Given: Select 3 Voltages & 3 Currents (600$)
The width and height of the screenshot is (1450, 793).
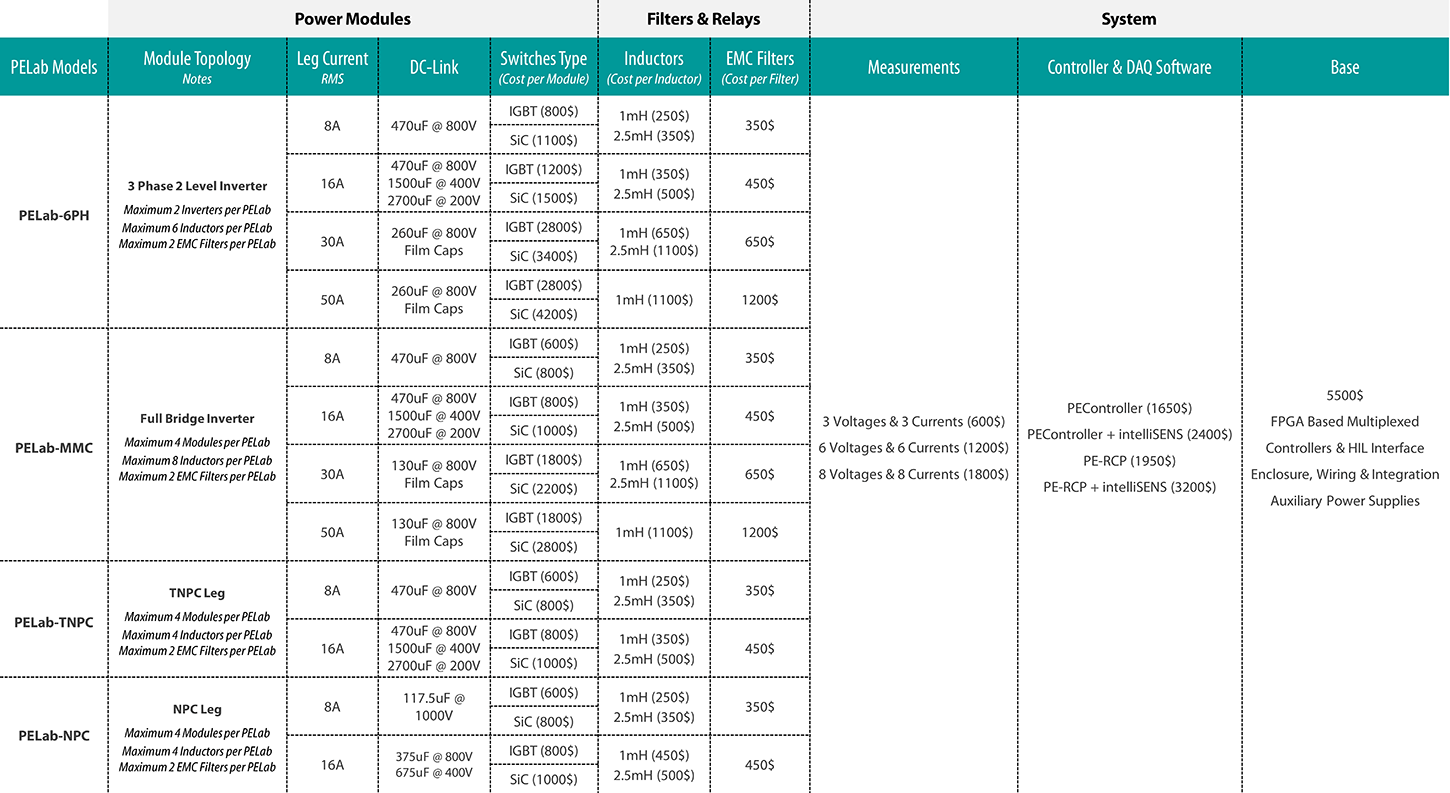Looking at the screenshot, I should pos(914,422).
